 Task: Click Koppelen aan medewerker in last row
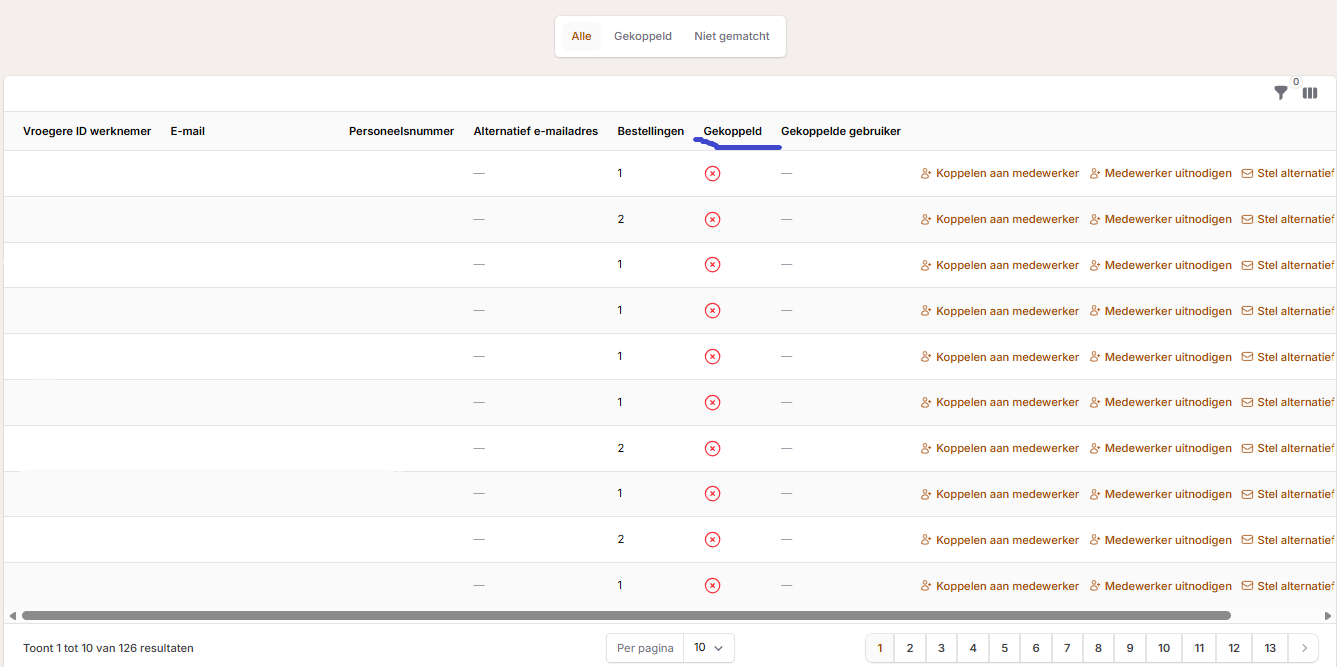click(1000, 586)
